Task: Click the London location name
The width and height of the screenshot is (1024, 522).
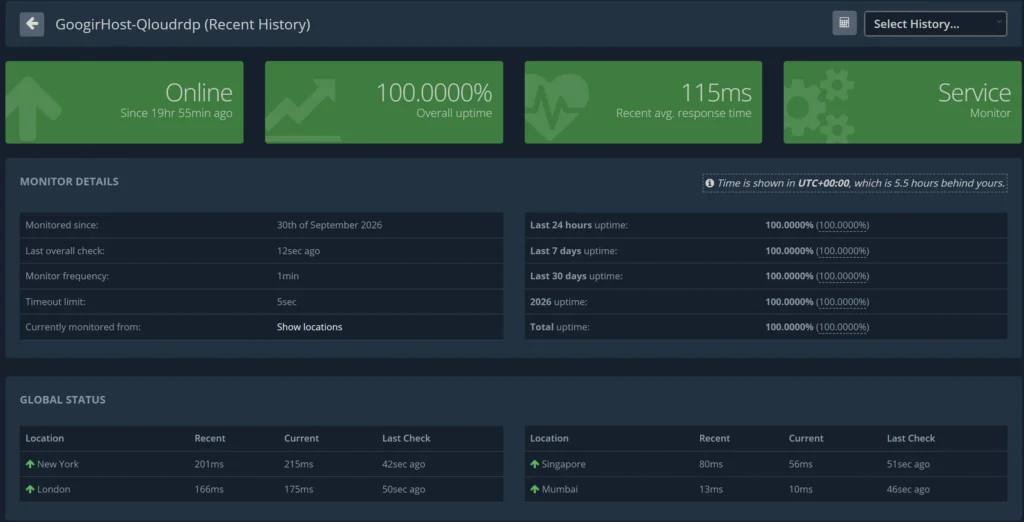Action: (x=54, y=489)
